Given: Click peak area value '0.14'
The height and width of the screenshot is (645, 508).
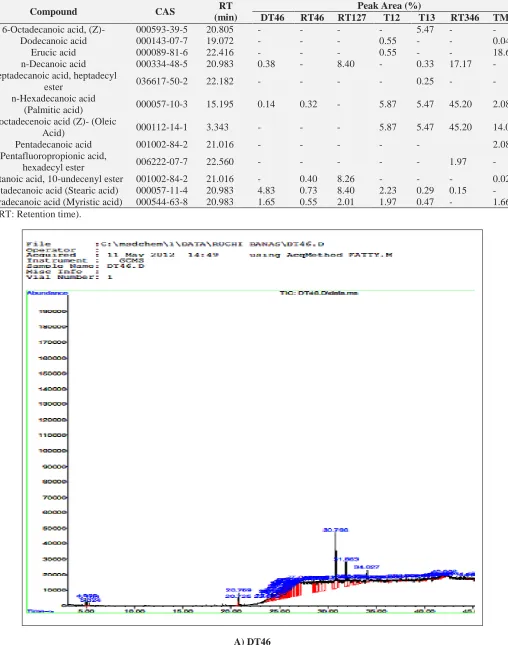Looking at the screenshot, I should [266, 104].
